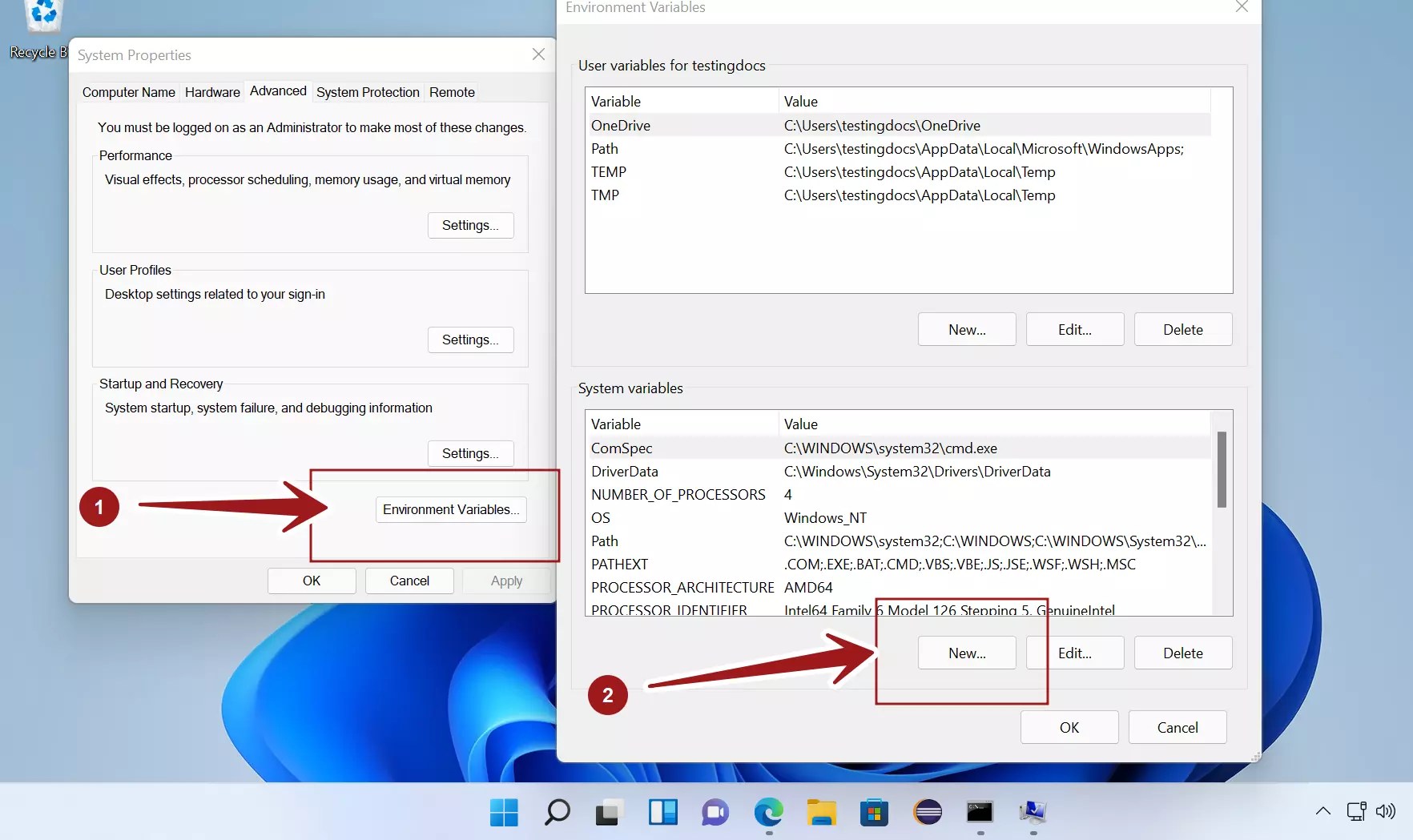Launch Microsoft Edge from the taskbar
This screenshot has height=840, width=1413.
pyautogui.click(x=768, y=812)
